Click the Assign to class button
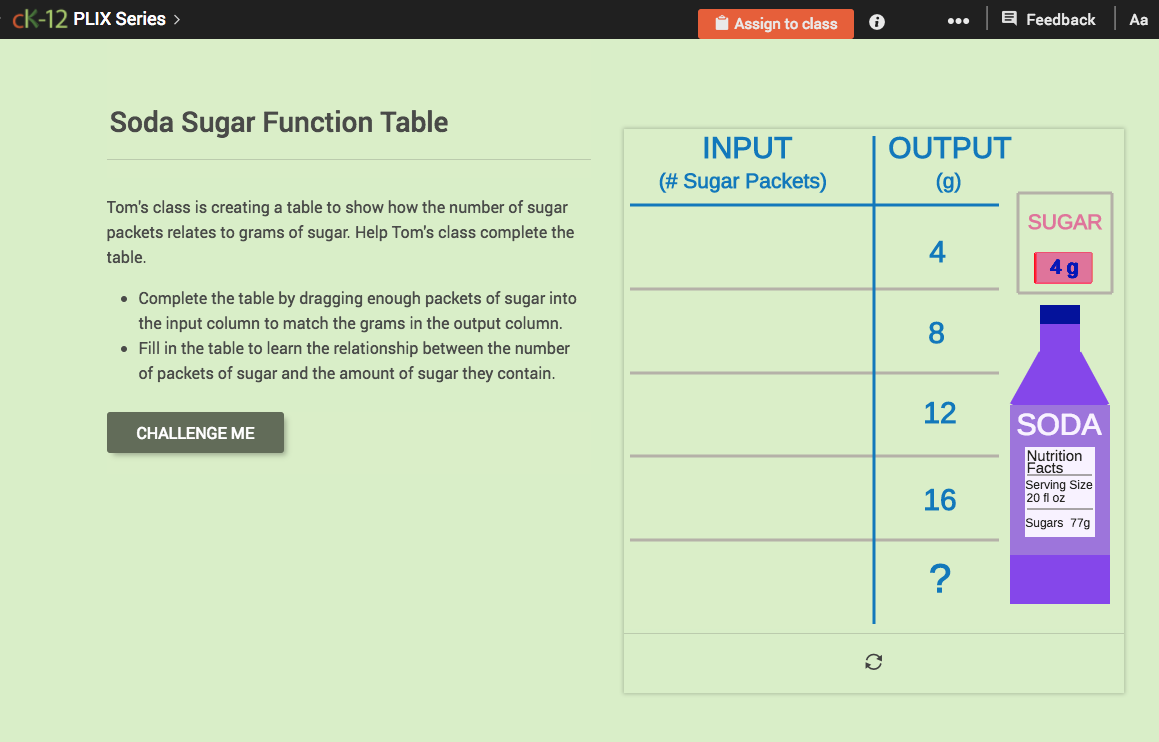The width and height of the screenshot is (1159, 742). click(x=776, y=23)
